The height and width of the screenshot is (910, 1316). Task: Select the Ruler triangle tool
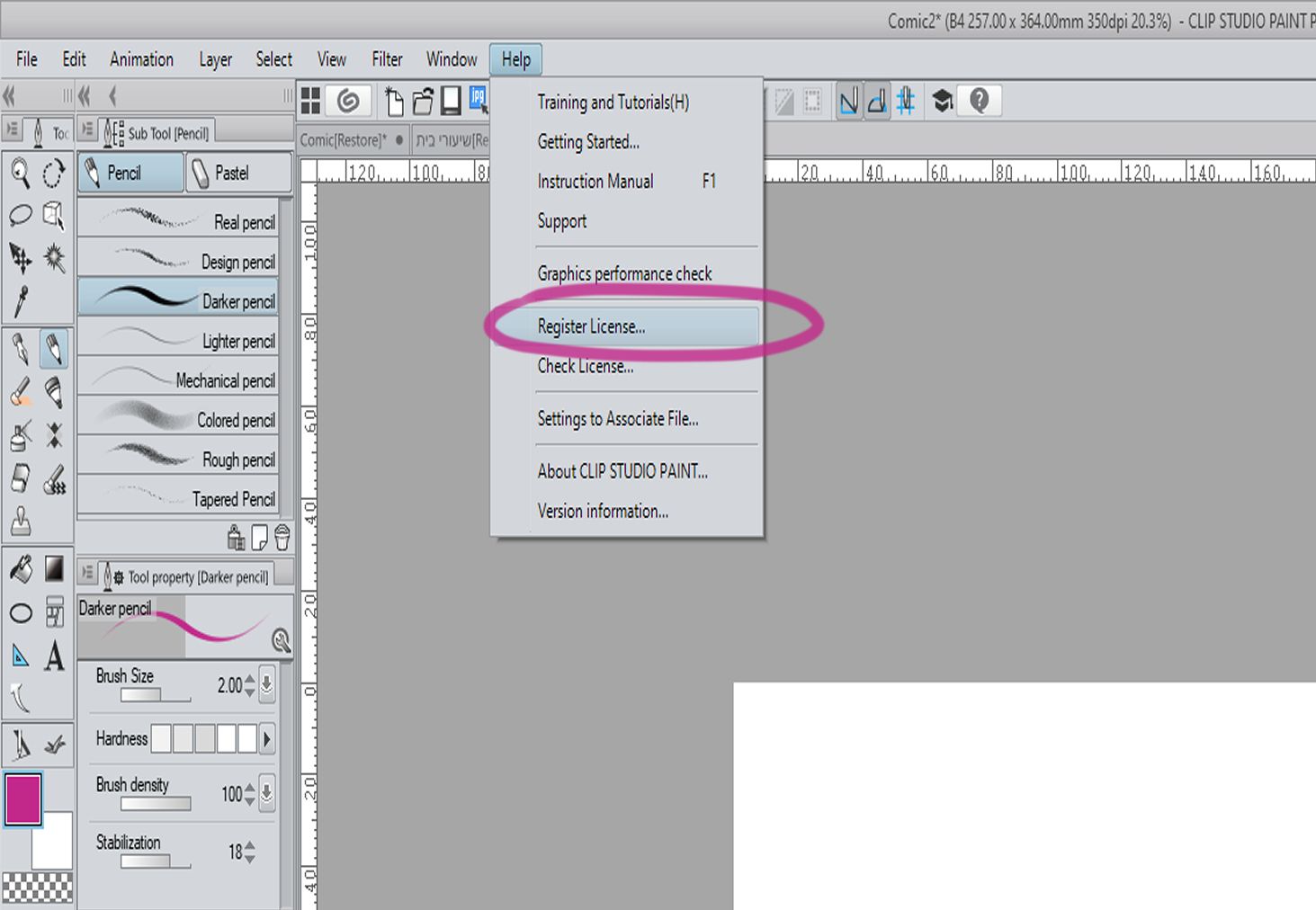point(20,656)
